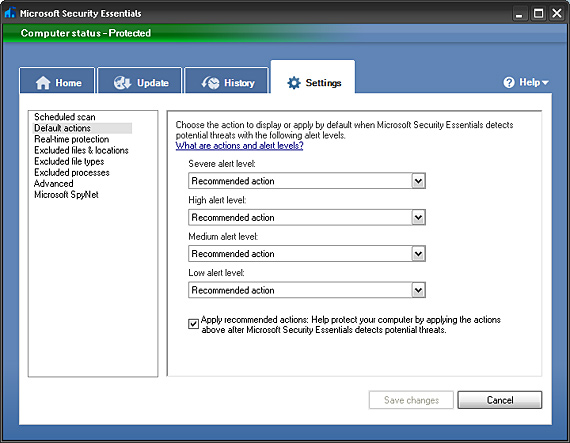This screenshot has height=443, width=570.
Task: Open Real-time protection settings
Action: coord(72,139)
